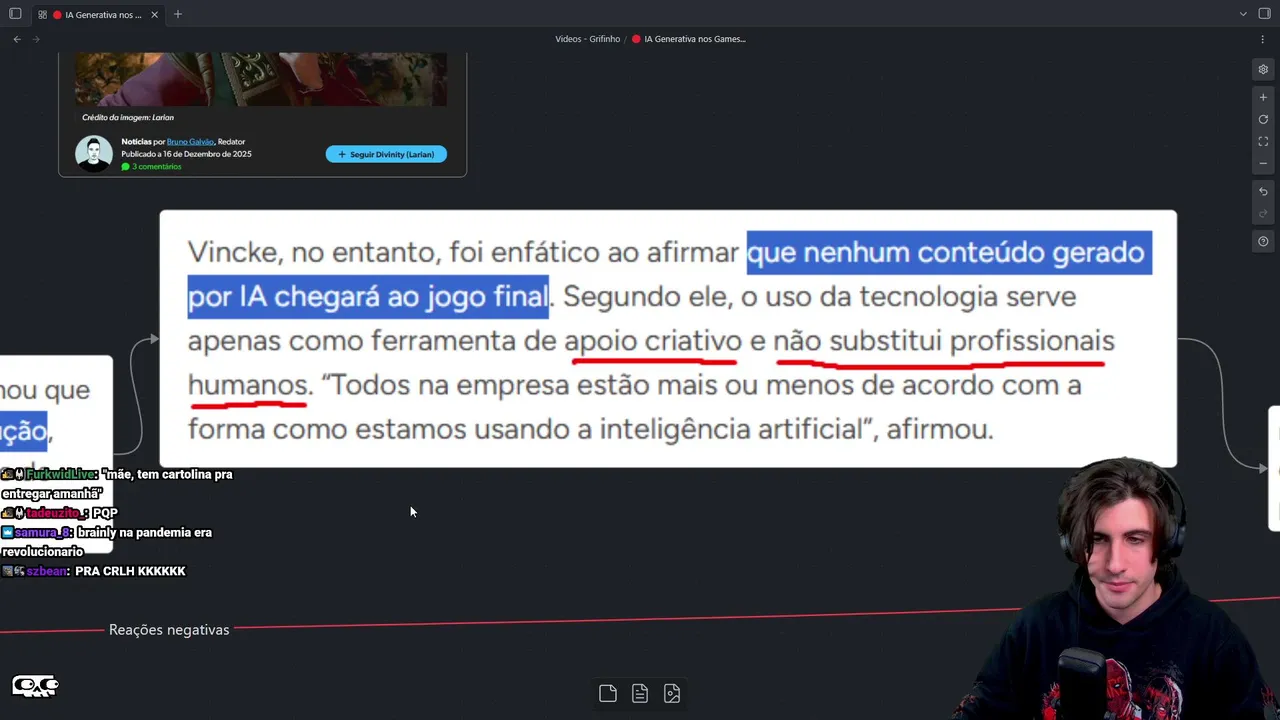The image size is (1280, 720).
Task: Click the Seguir Divinity (Larian) button
Action: pos(386,155)
